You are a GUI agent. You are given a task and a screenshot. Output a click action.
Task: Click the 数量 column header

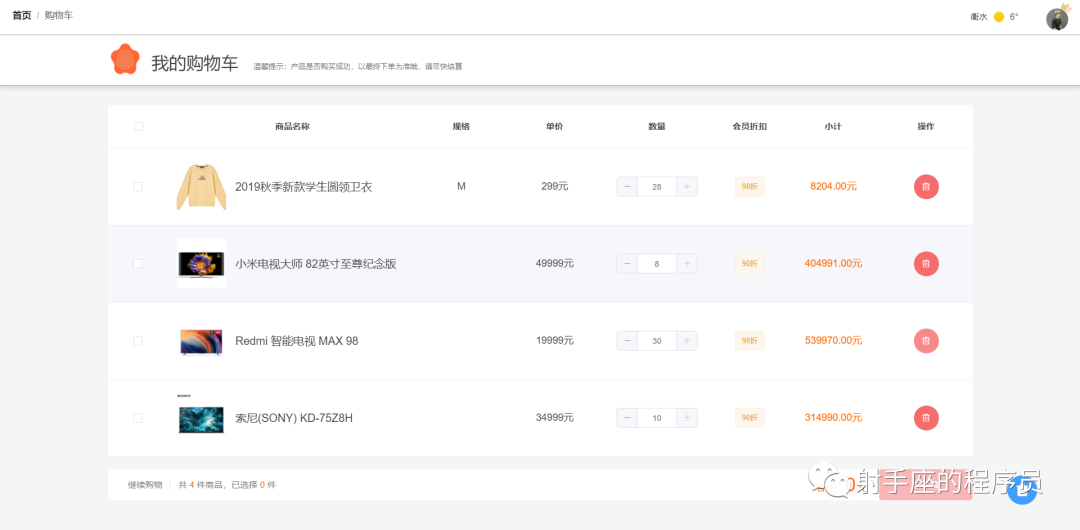coord(657,127)
